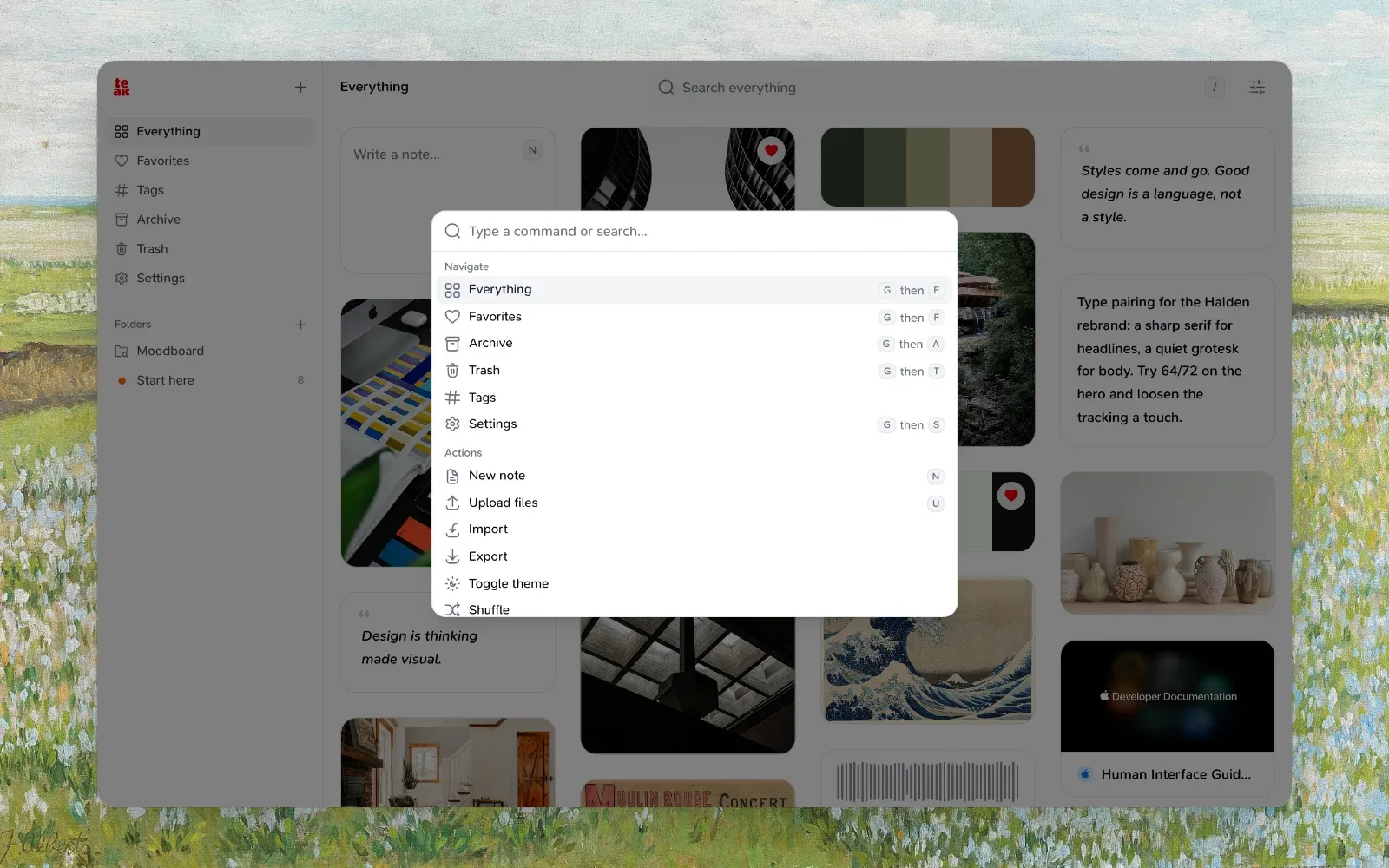Click the dark green color palette card
The image size is (1389, 868).
[x=927, y=167]
